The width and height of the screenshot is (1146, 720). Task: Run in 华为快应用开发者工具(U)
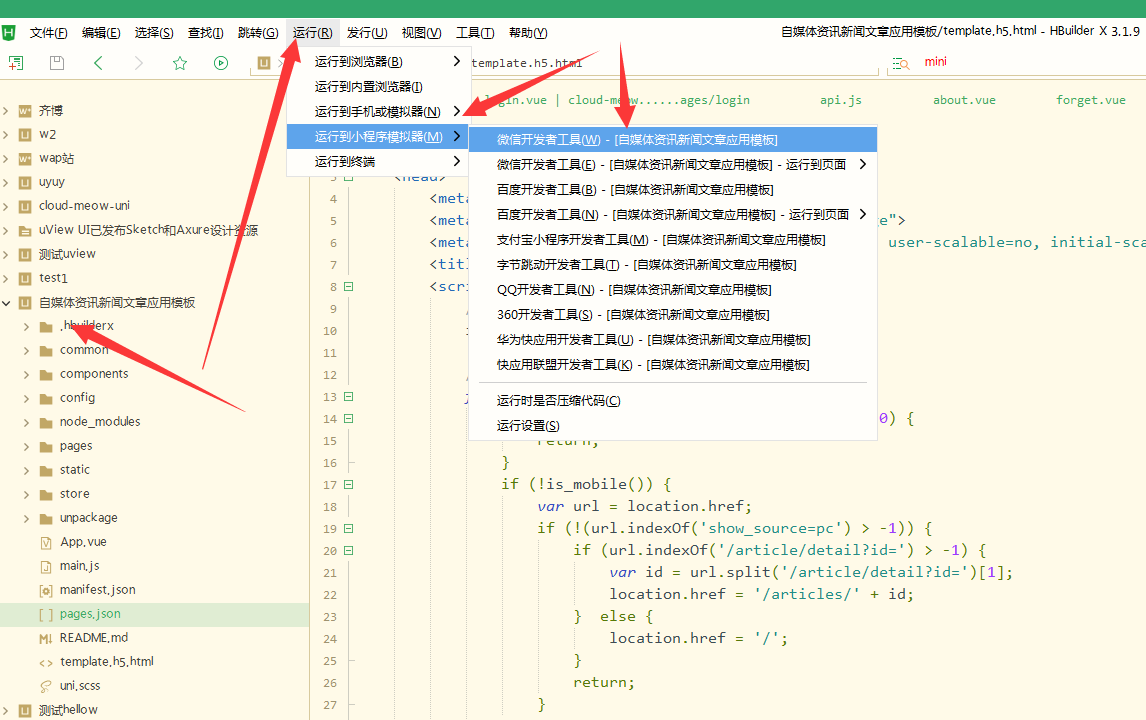point(672,340)
